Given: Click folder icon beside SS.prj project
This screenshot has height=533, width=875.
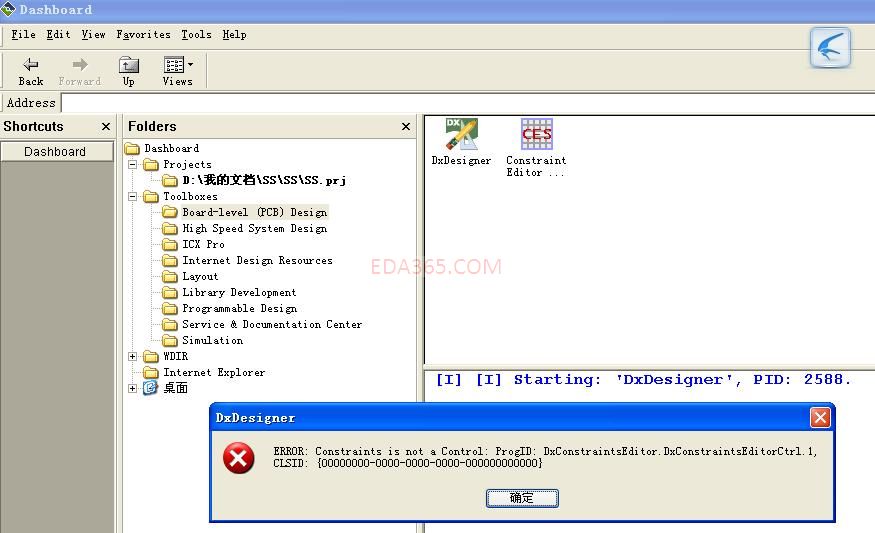Looking at the screenshot, I should [170, 181].
